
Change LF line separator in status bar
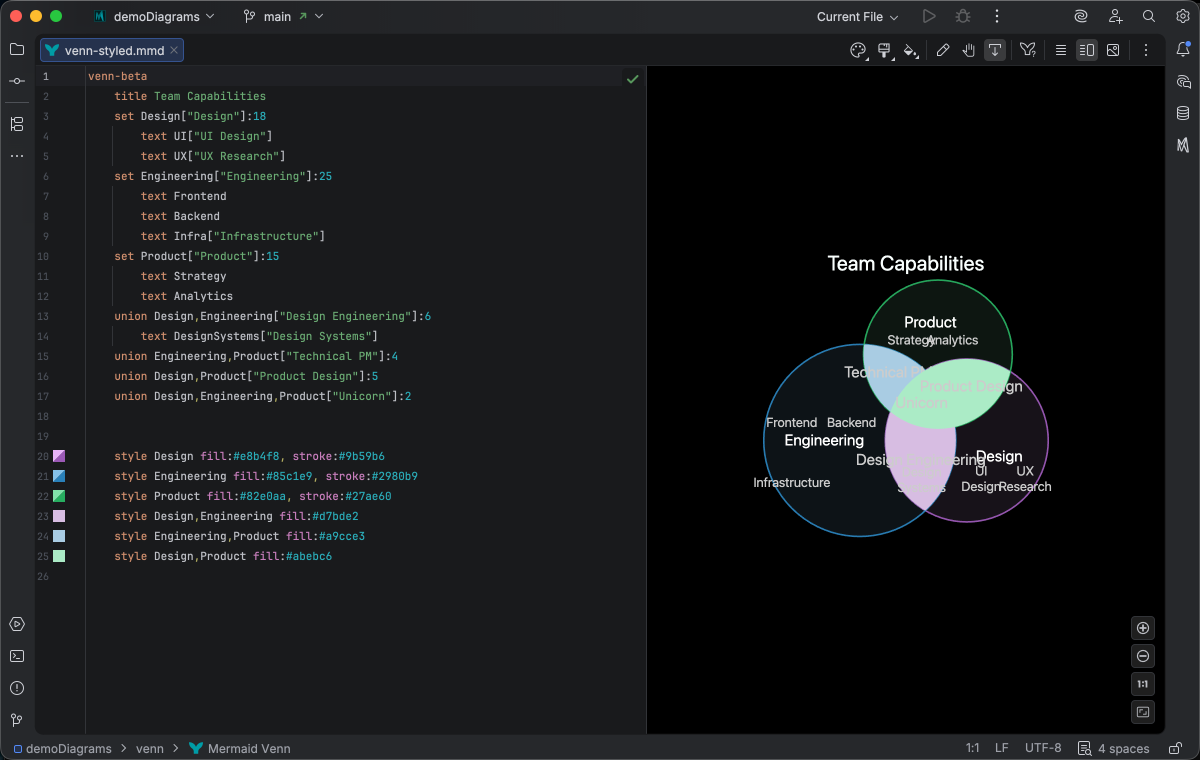pos(1002,748)
